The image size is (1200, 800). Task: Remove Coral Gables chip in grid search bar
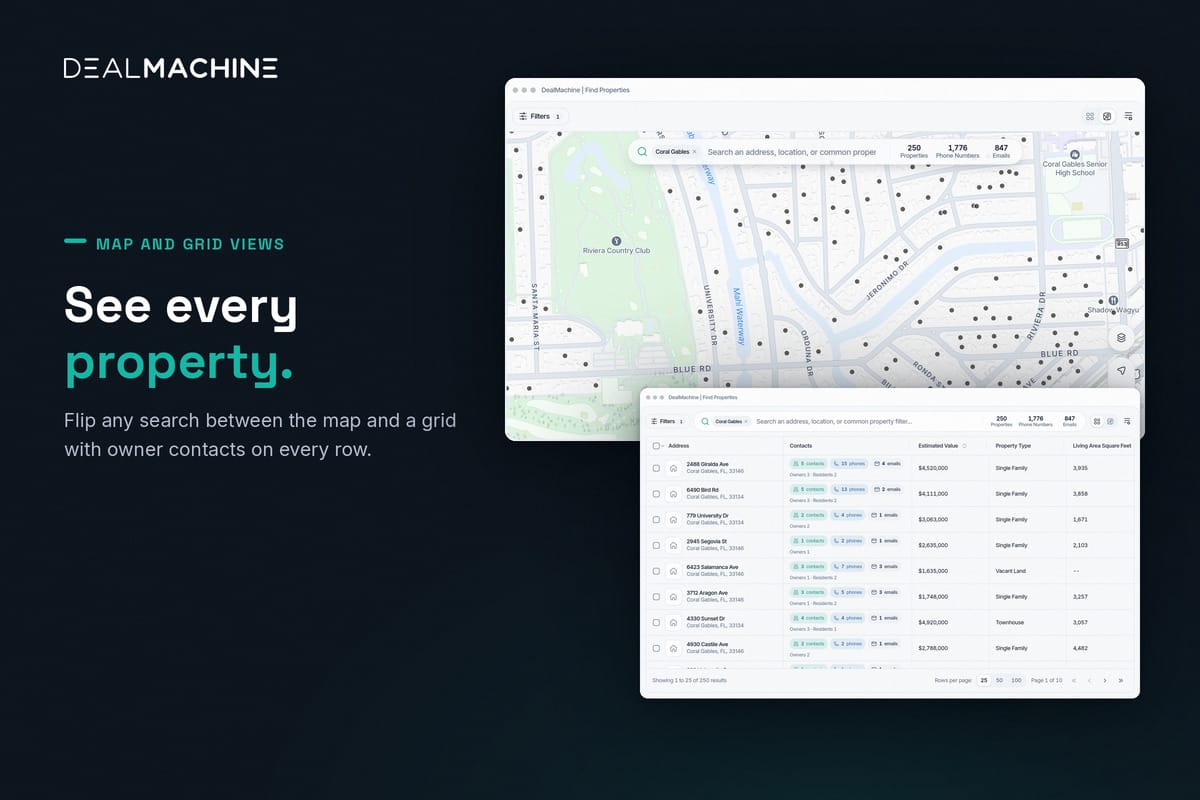tap(746, 422)
